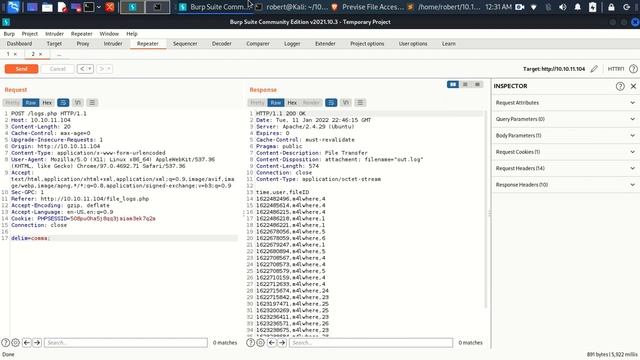Switch to the Previse File Access browser window

point(368,7)
